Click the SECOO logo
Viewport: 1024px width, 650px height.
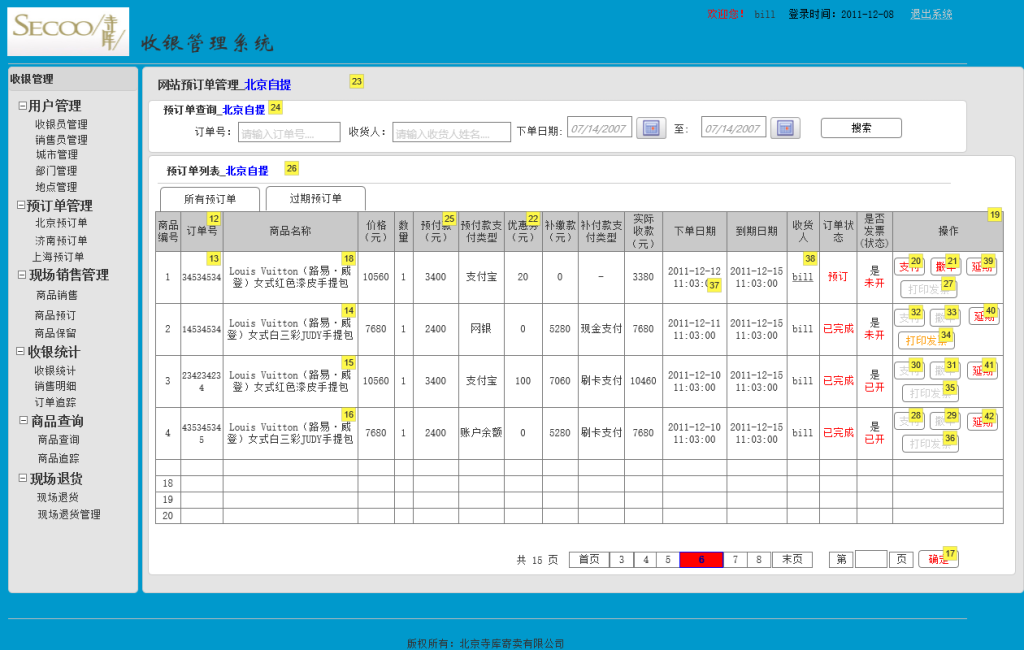tap(68, 32)
